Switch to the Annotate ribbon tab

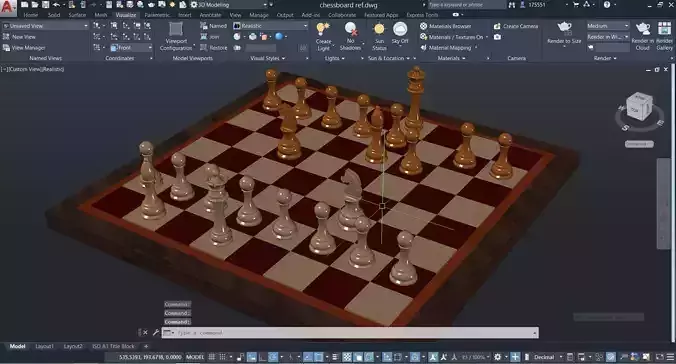210,15
